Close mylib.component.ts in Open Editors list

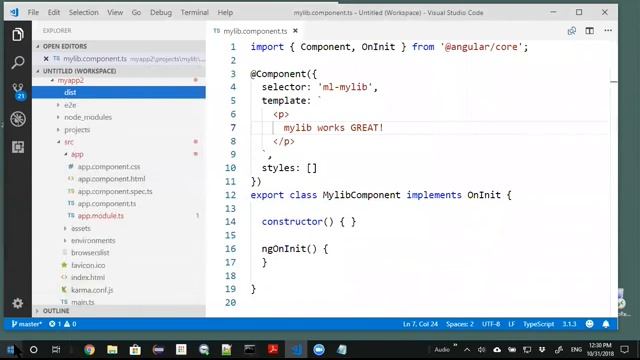(x=46, y=59)
